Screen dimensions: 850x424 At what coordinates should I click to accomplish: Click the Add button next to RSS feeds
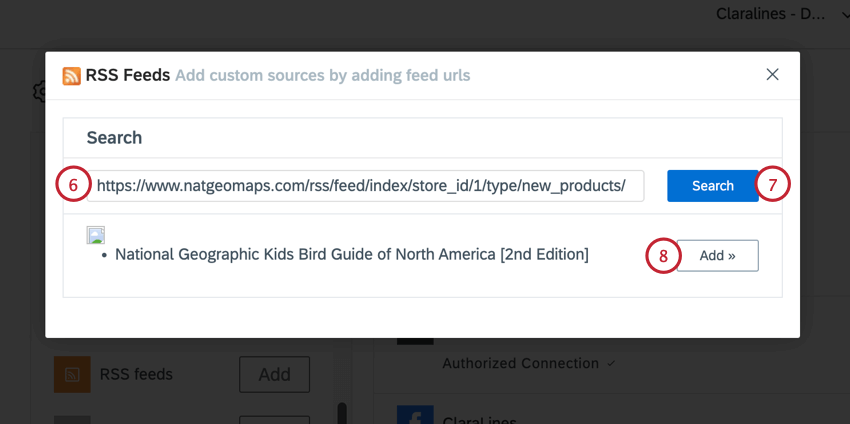pyautogui.click(x=274, y=374)
